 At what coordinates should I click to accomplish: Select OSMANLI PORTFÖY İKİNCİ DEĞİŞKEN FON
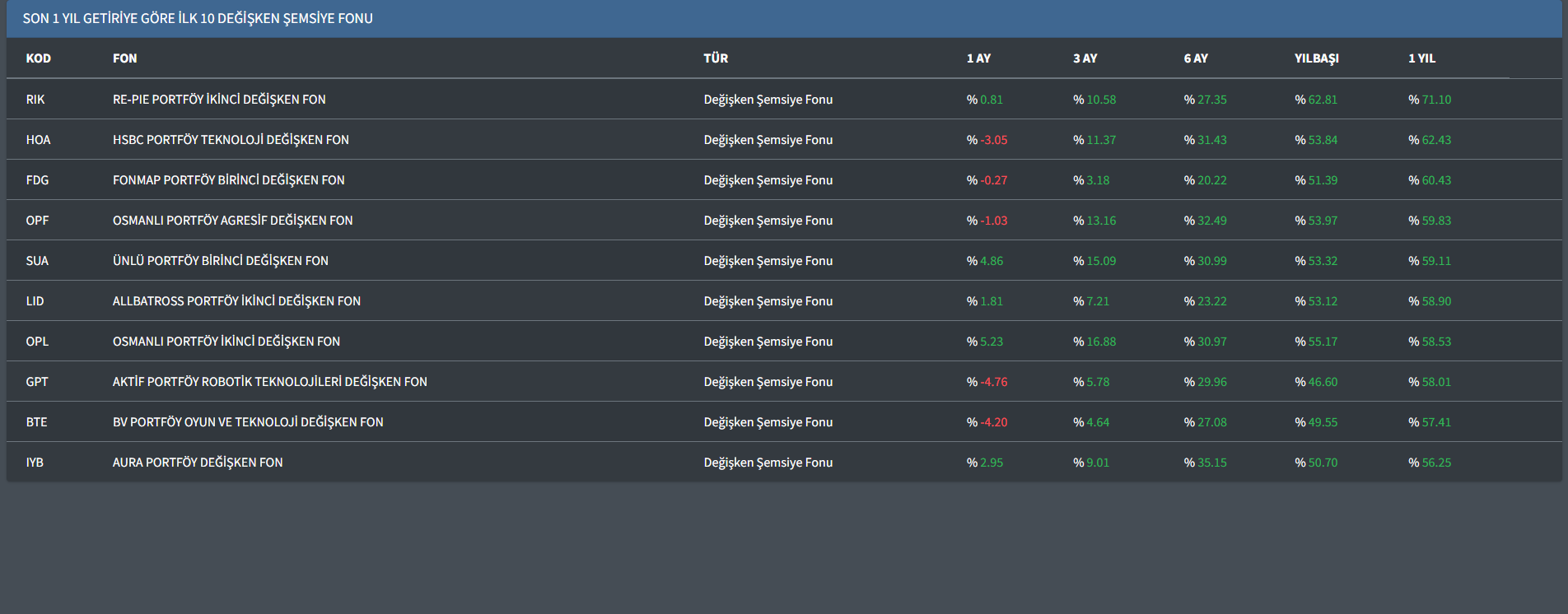pos(226,342)
